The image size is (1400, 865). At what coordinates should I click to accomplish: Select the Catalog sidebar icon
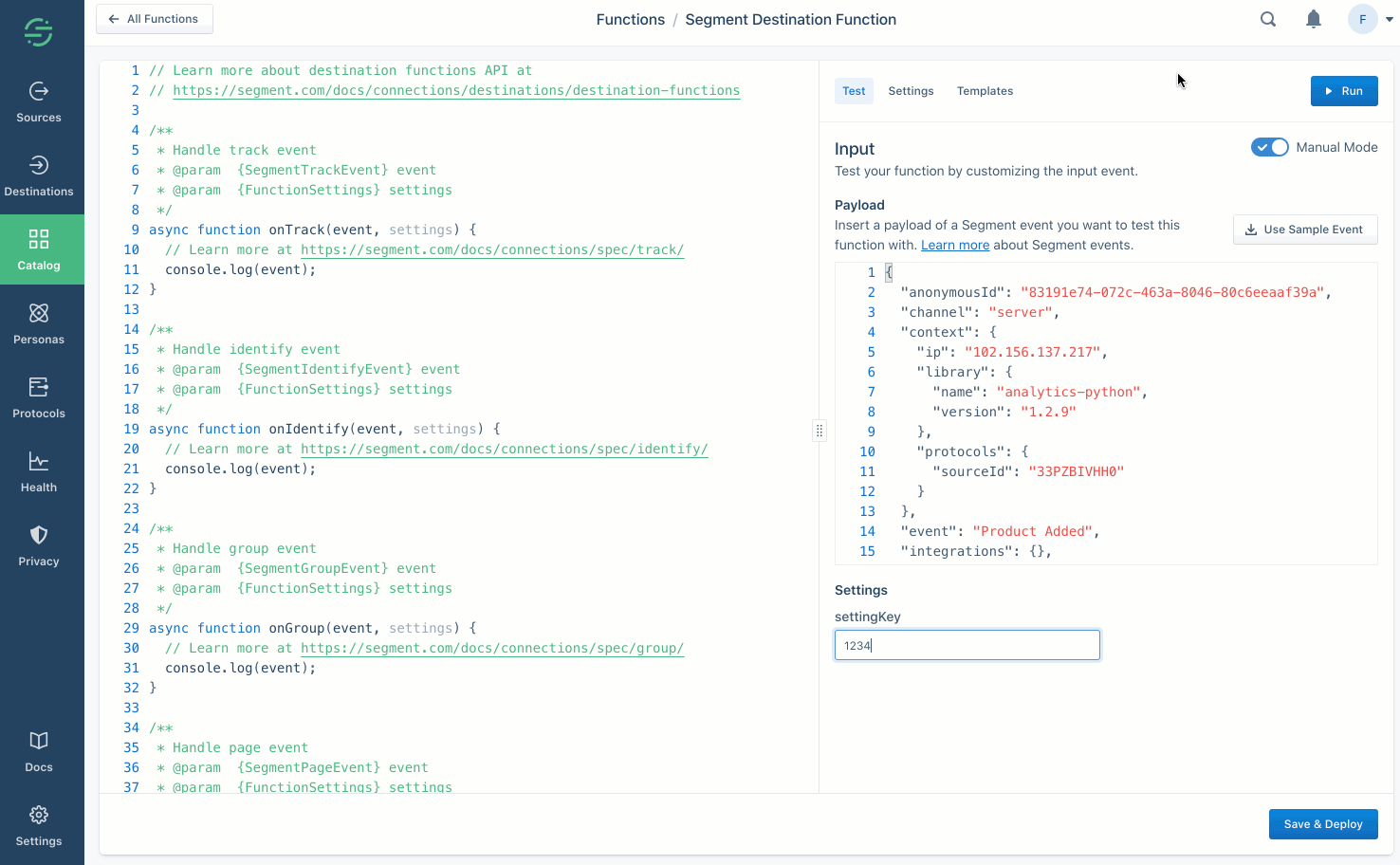tap(38, 249)
